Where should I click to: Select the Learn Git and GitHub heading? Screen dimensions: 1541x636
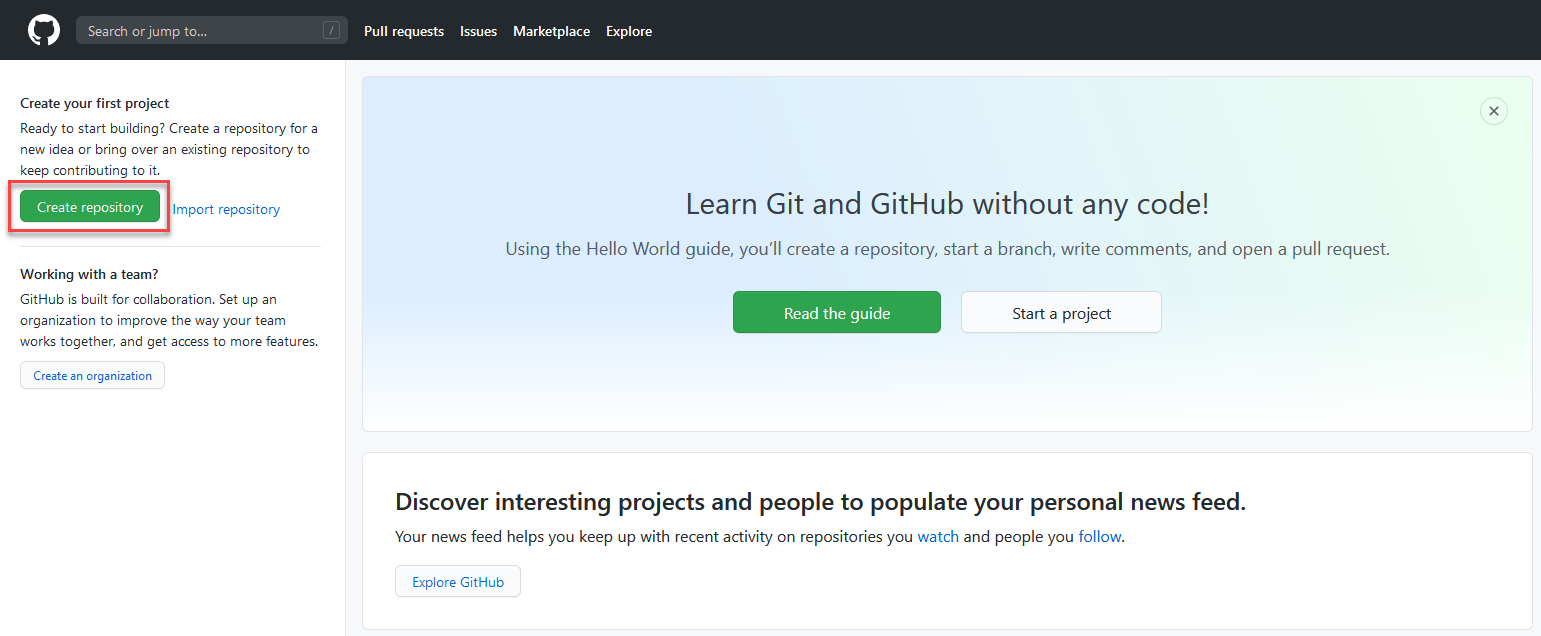[946, 204]
